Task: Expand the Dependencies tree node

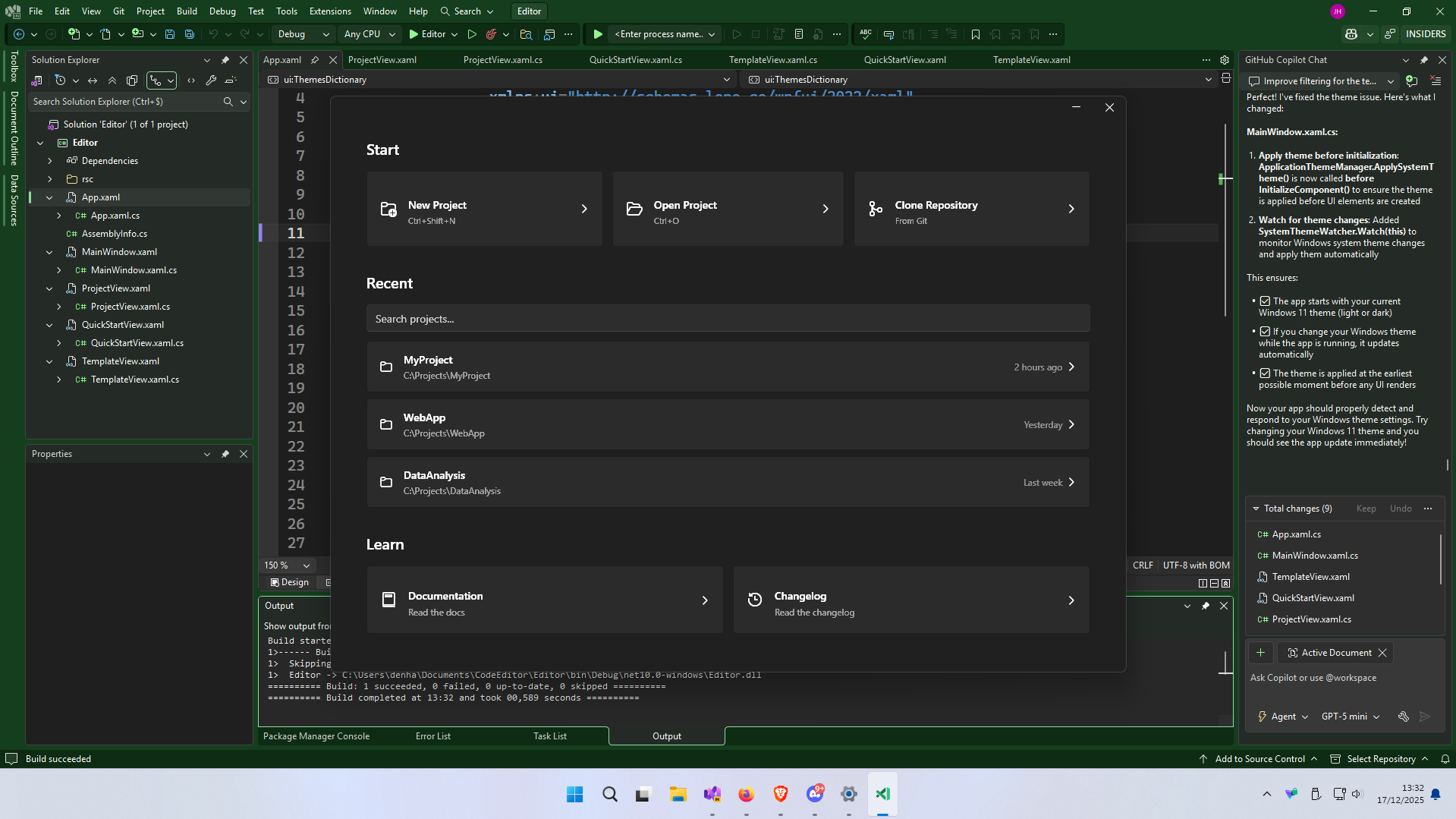Action: pyautogui.click(x=50, y=161)
